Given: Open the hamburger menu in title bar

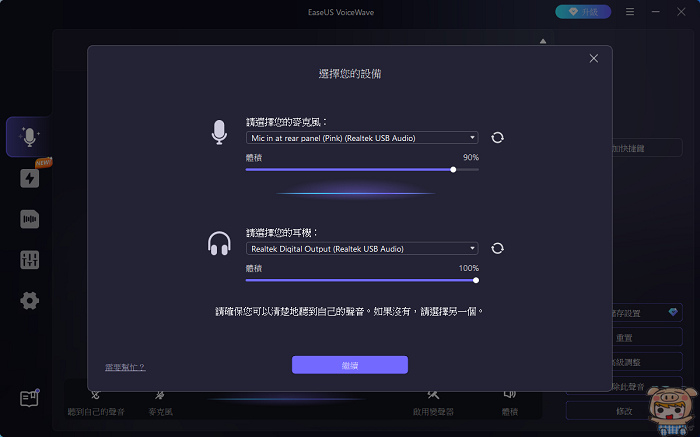Looking at the screenshot, I should (x=630, y=12).
